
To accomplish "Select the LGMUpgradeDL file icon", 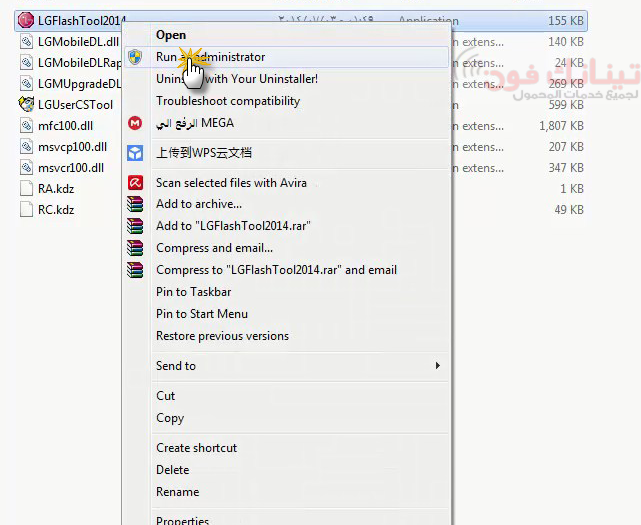I will point(27,83).
